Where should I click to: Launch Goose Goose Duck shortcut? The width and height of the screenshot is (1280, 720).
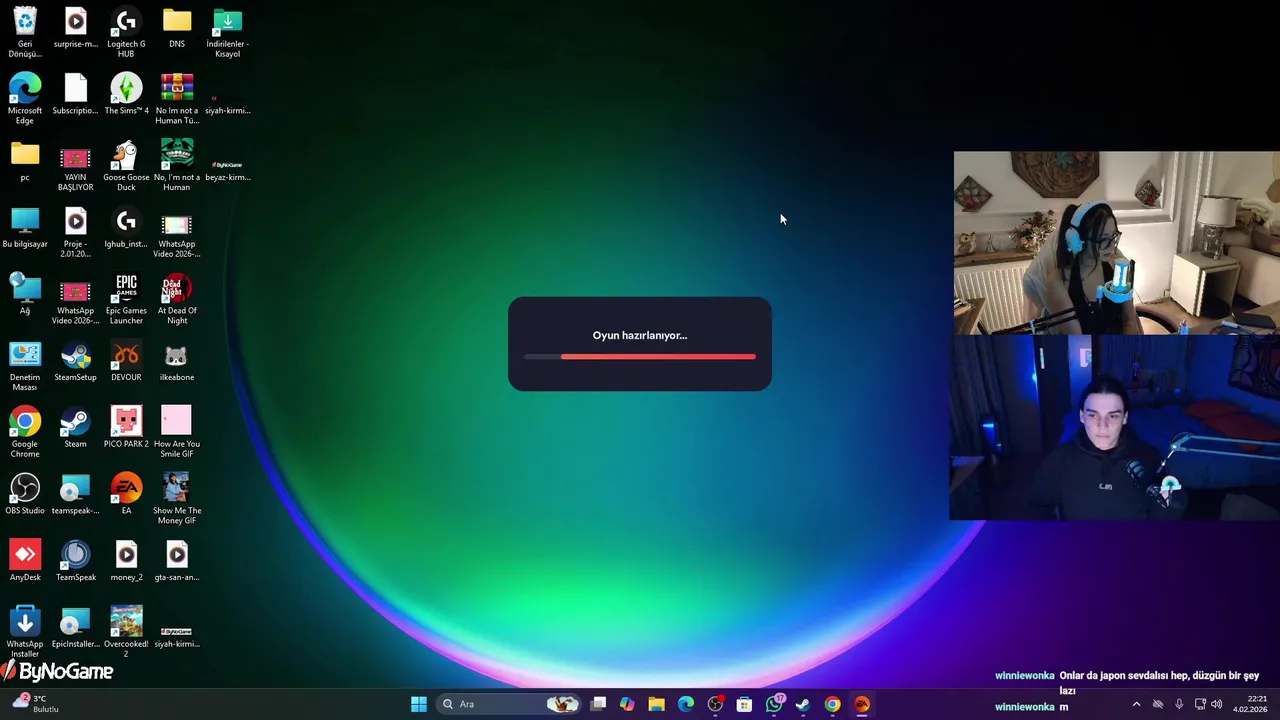click(126, 166)
